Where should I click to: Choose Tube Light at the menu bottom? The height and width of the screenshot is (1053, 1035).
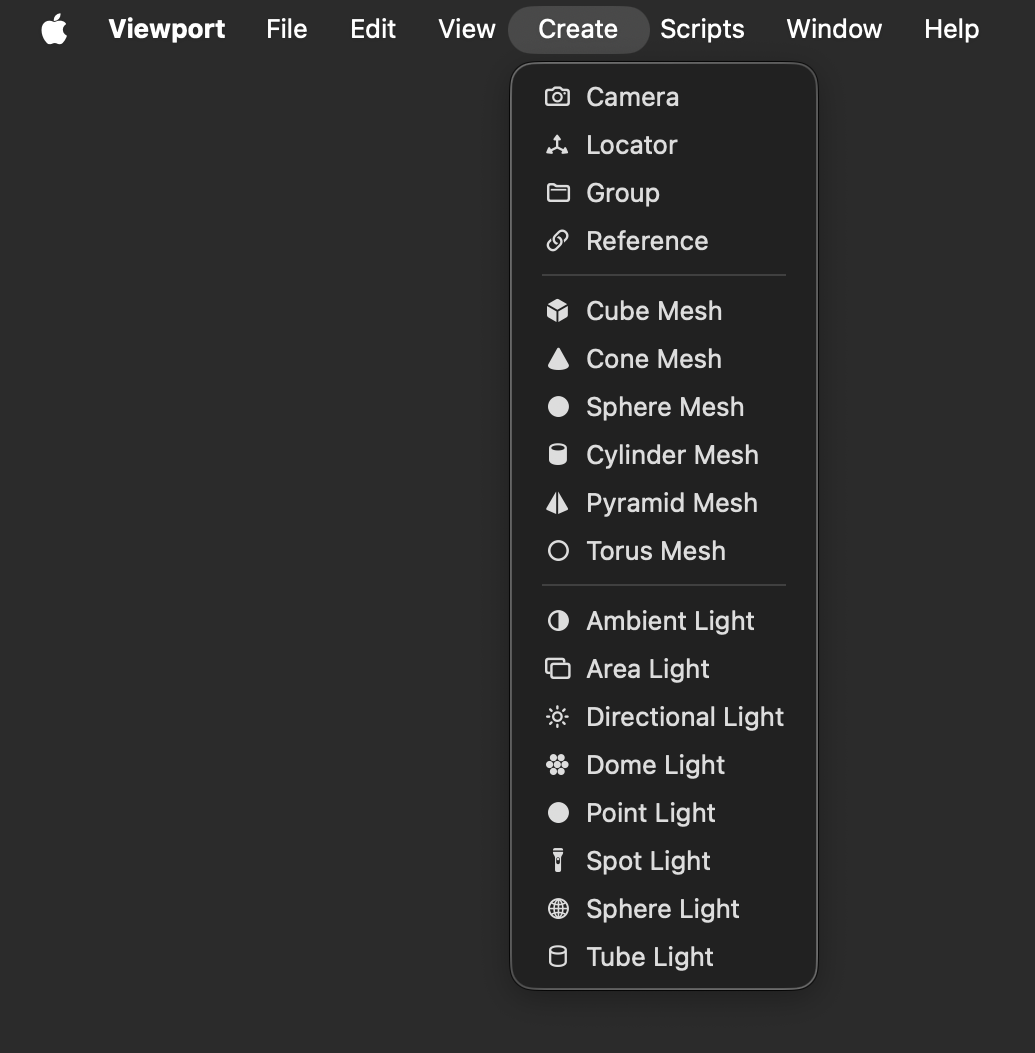(664, 957)
